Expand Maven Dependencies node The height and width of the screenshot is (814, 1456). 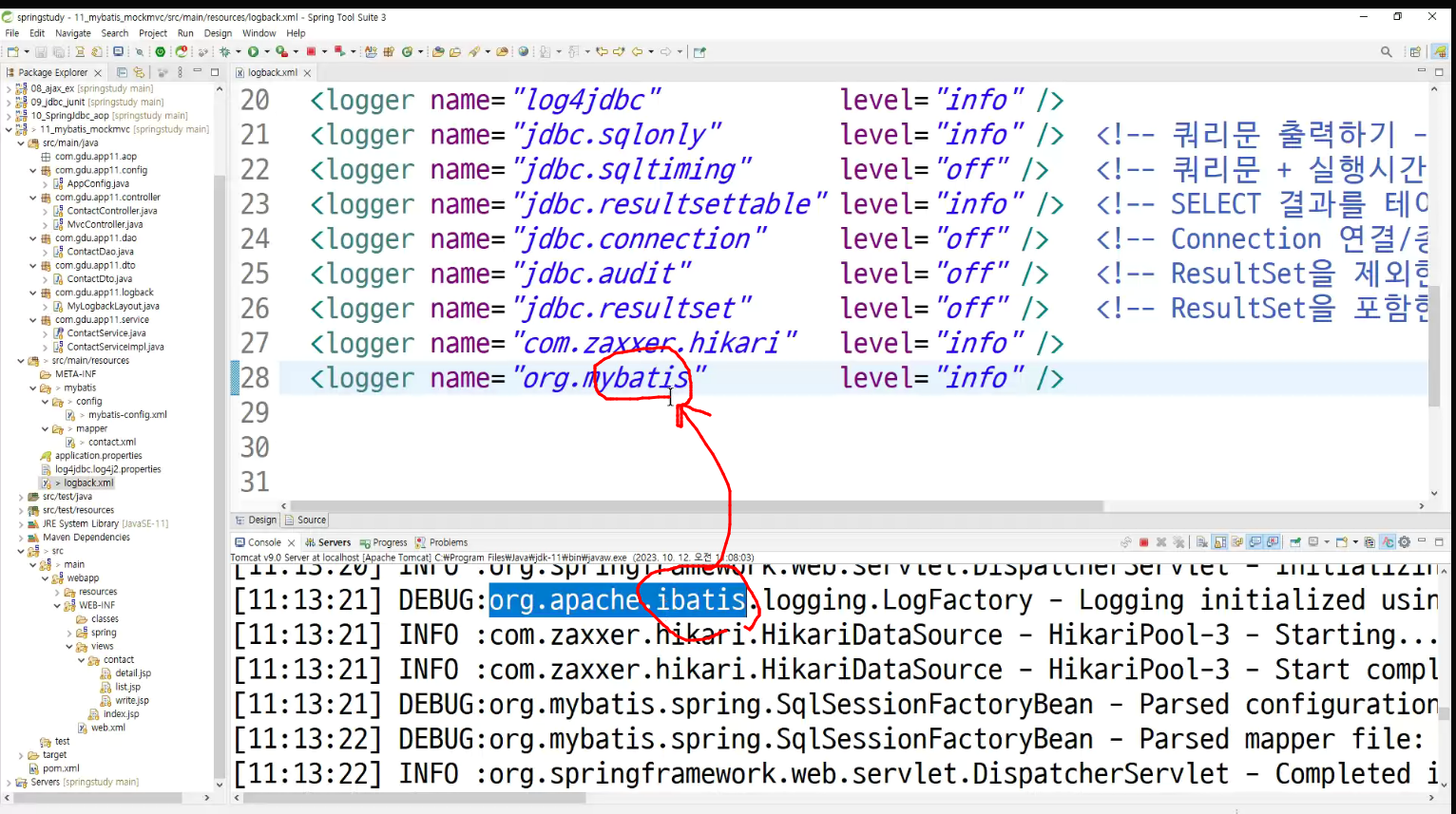tap(21, 538)
